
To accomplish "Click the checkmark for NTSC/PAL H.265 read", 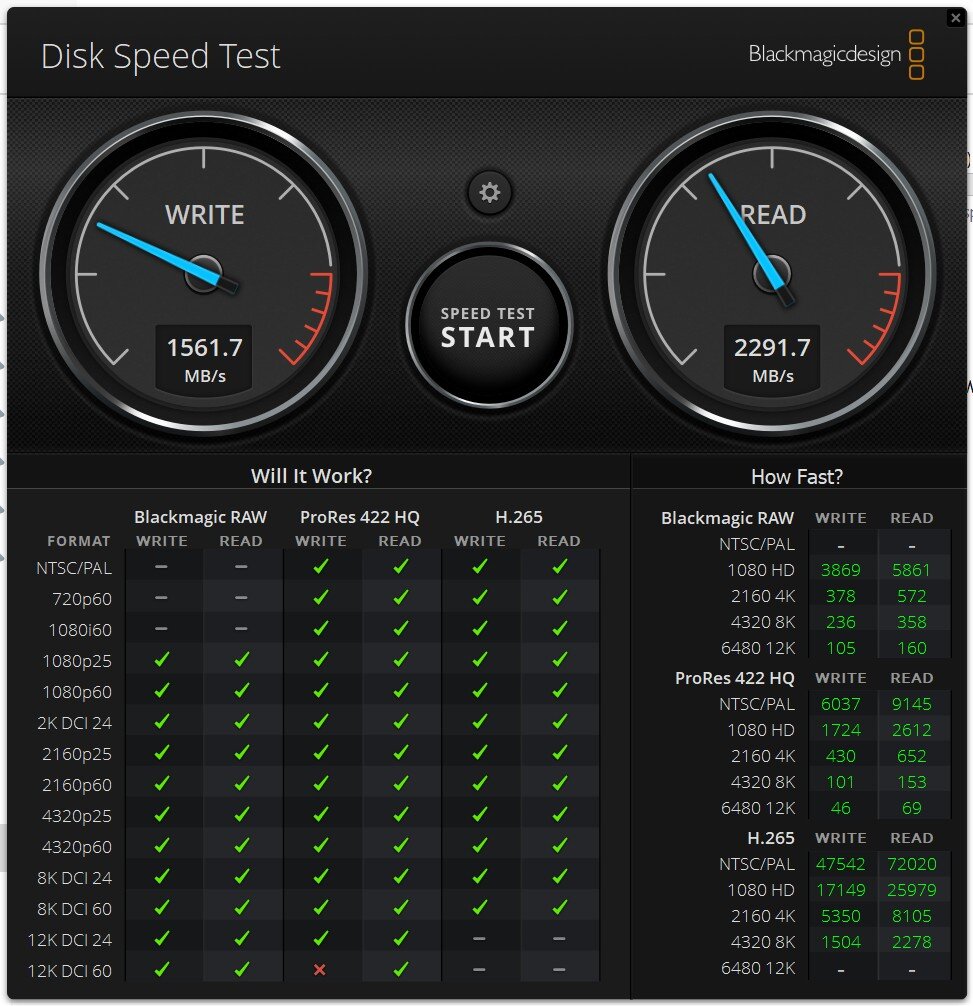I will point(559,566).
